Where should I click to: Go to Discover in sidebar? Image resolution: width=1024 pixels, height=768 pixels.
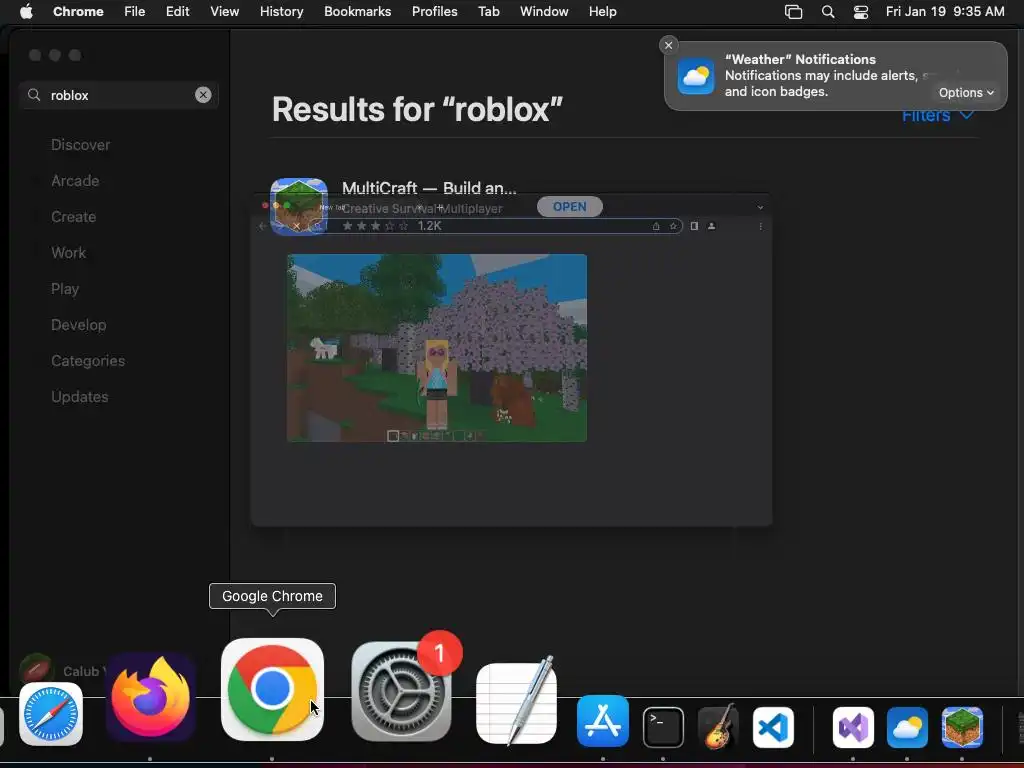80,145
